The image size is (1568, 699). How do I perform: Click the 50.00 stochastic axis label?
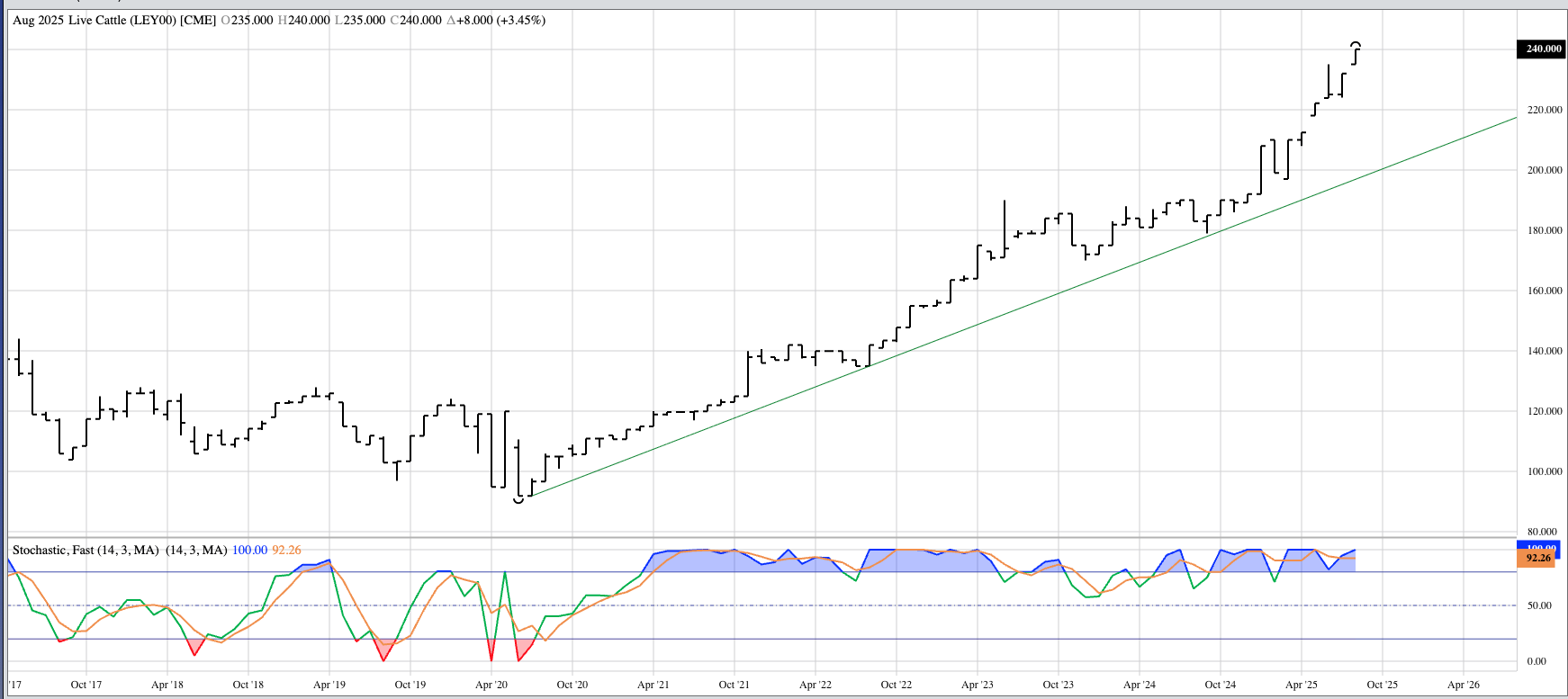pyautogui.click(x=1539, y=605)
